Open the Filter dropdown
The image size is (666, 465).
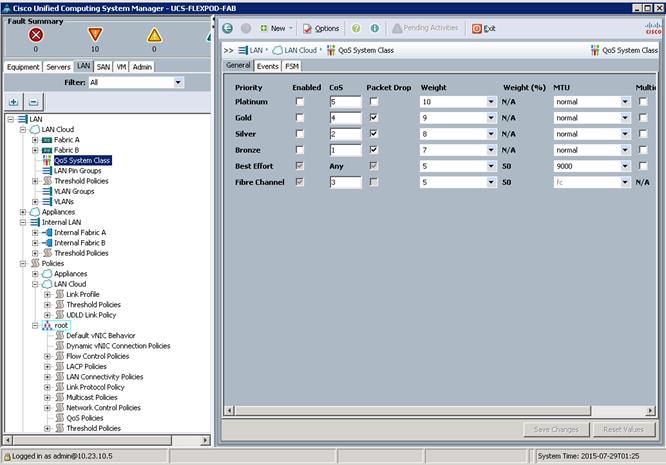[x=178, y=82]
